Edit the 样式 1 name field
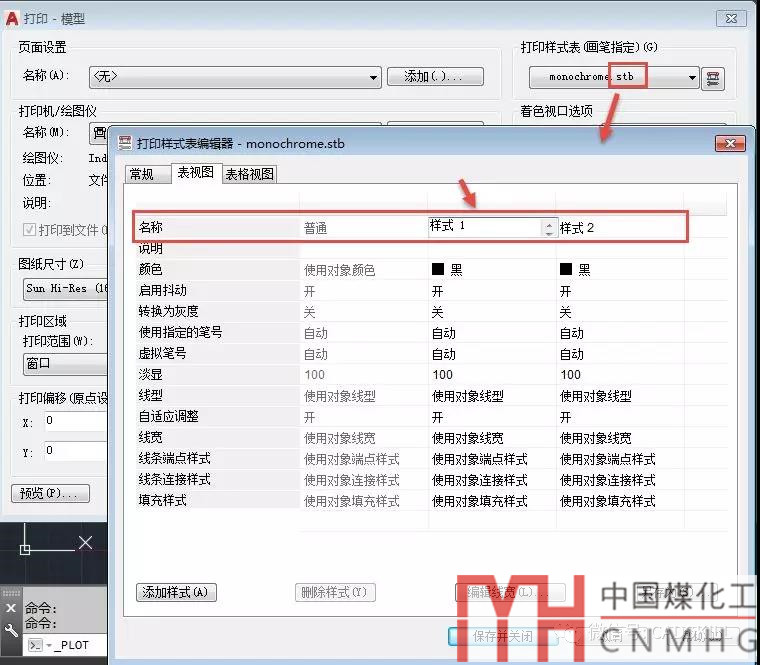This screenshot has width=760, height=665. point(485,227)
